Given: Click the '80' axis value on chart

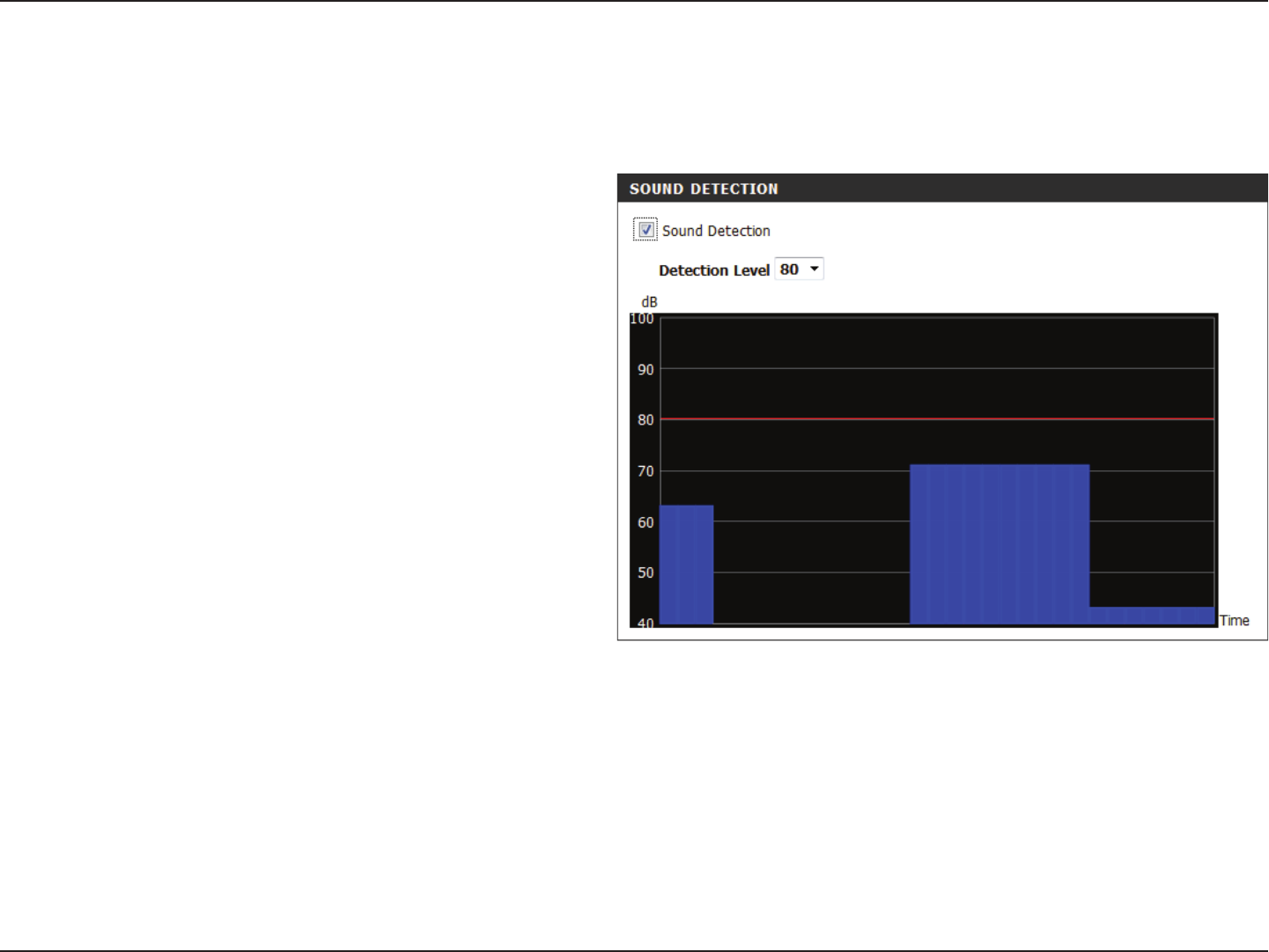Looking at the screenshot, I should pyautogui.click(x=646, y=420).
